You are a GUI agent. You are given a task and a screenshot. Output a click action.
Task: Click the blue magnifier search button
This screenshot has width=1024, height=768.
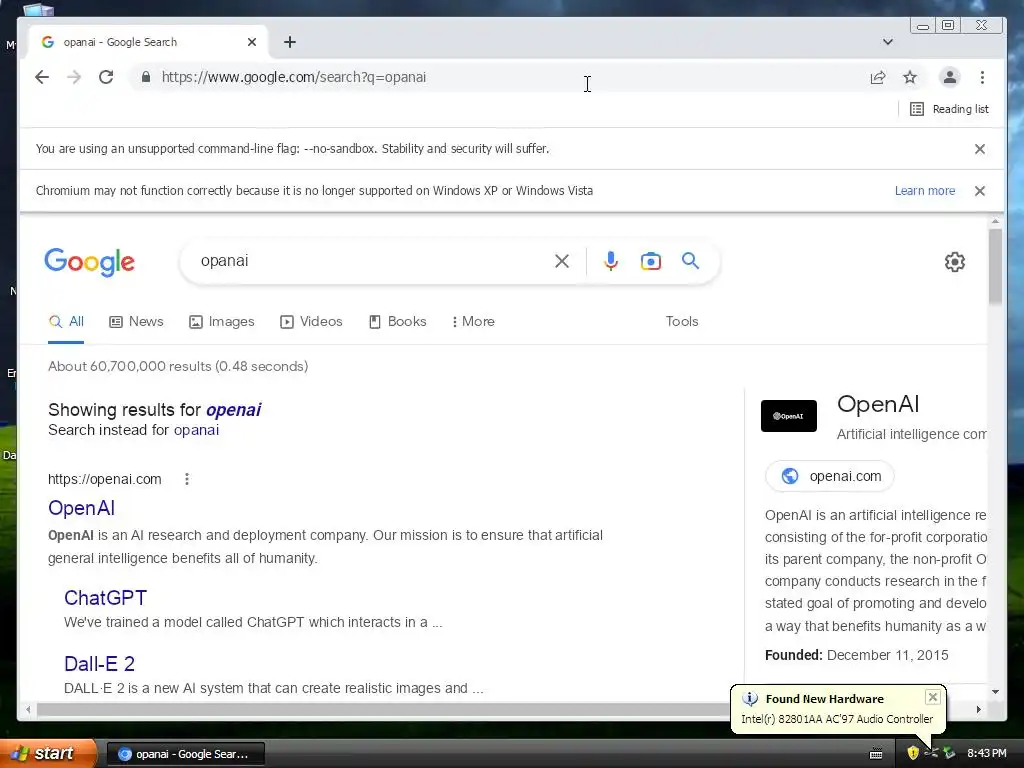(690, 261)
